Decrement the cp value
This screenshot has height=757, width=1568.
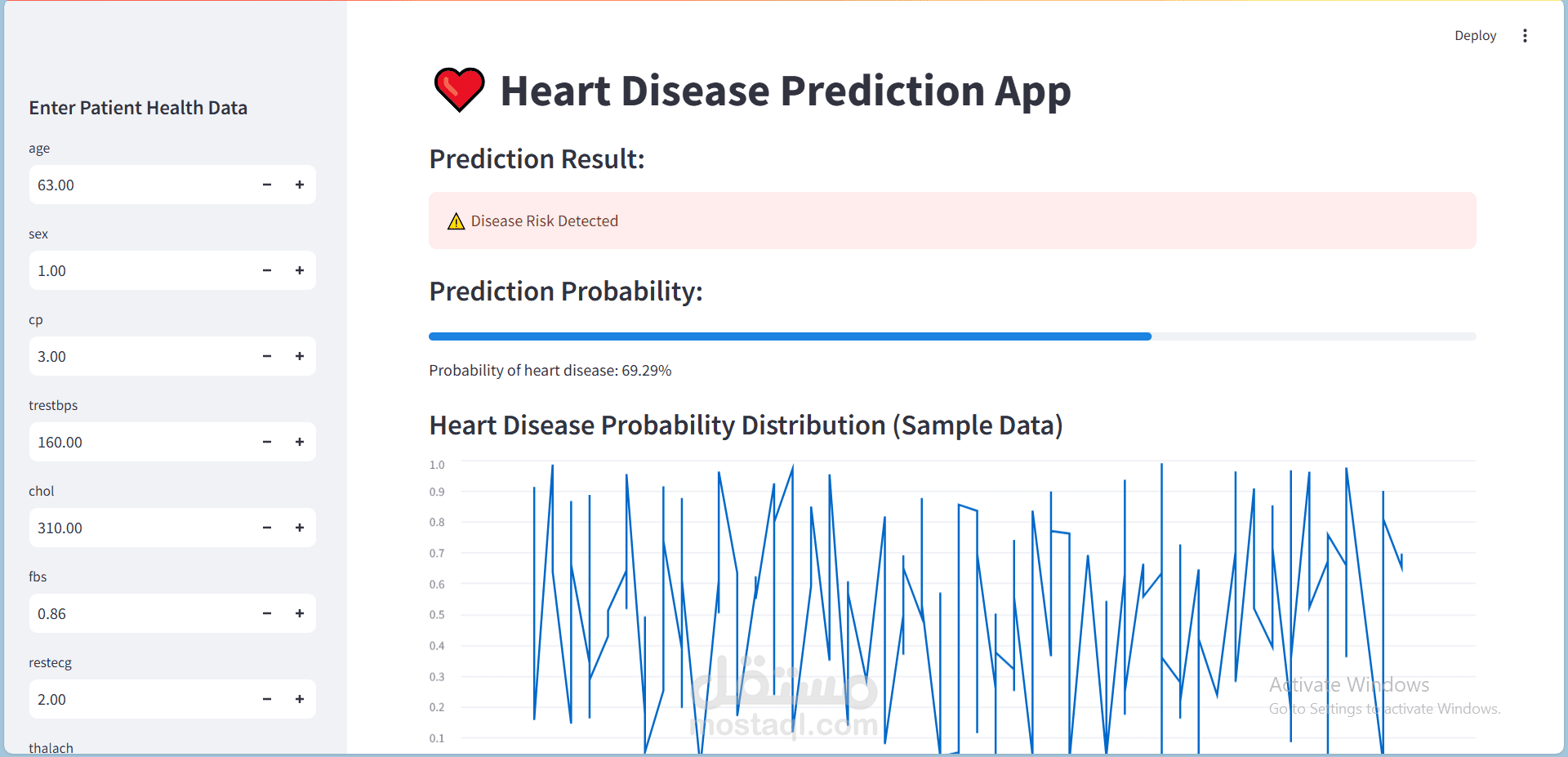pos(267,356)
